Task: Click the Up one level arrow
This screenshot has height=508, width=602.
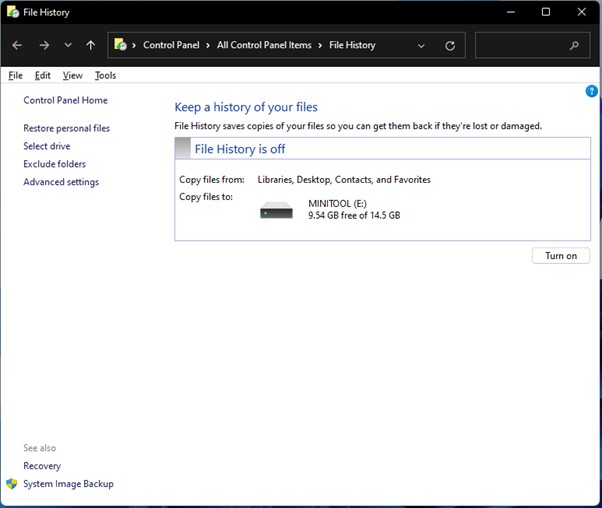Action: click(91, 46)
